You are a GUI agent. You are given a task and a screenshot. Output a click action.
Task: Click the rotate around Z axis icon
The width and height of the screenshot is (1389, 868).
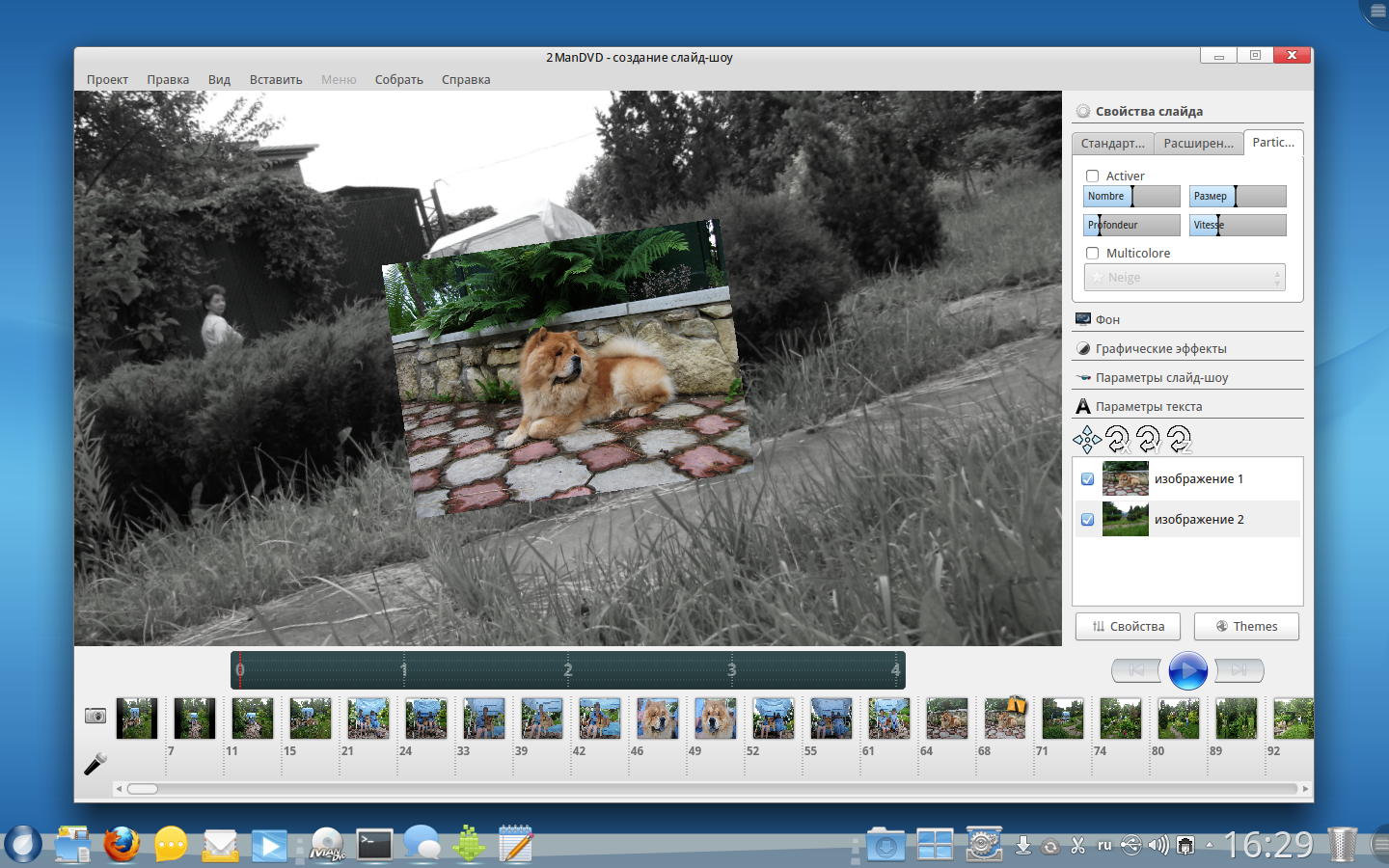tap(1180, 440)
